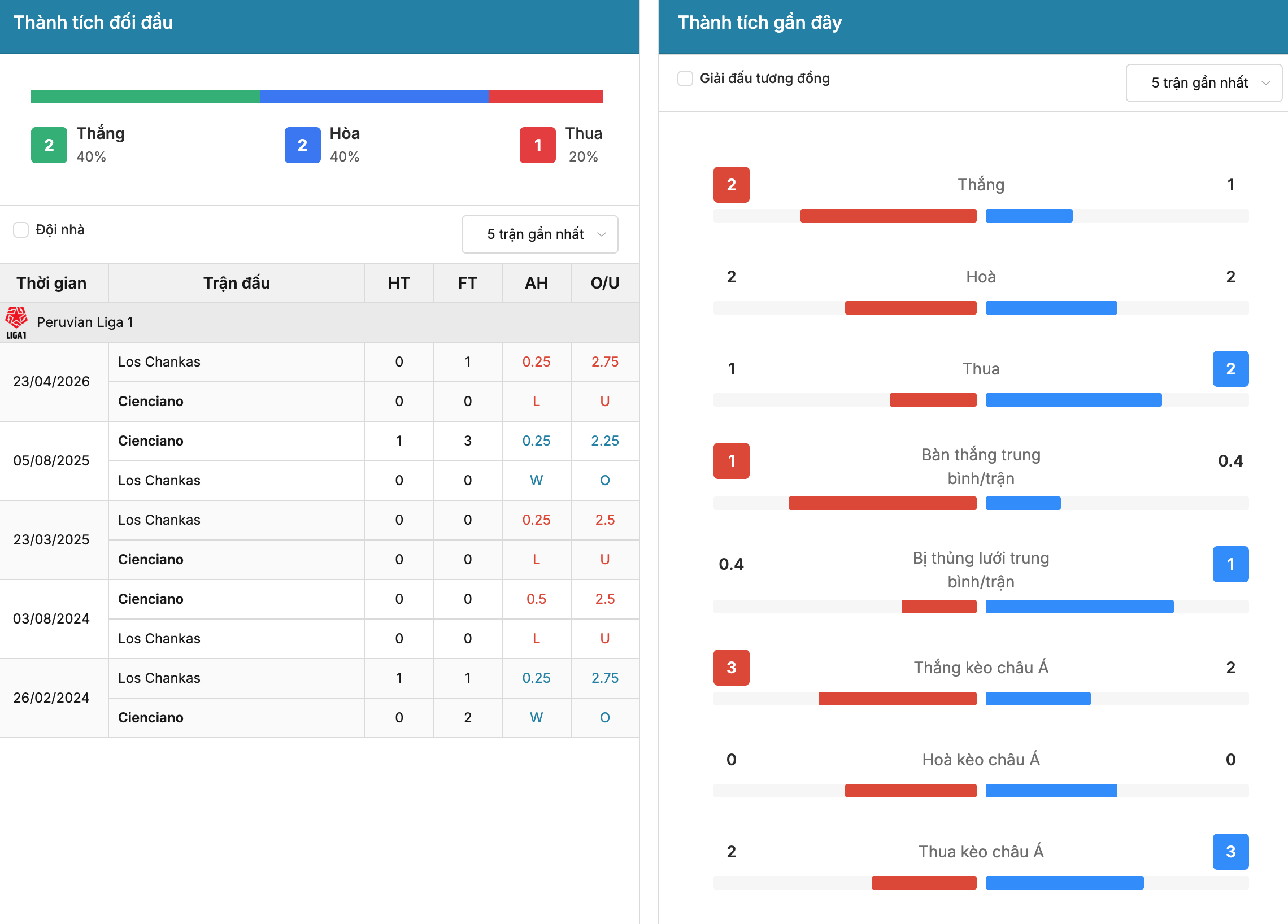Click the red 3 badge beside Thắng kèo châu Á
Screen dimensions: 1288x924
pyautogui.click(x=732, y=668)
